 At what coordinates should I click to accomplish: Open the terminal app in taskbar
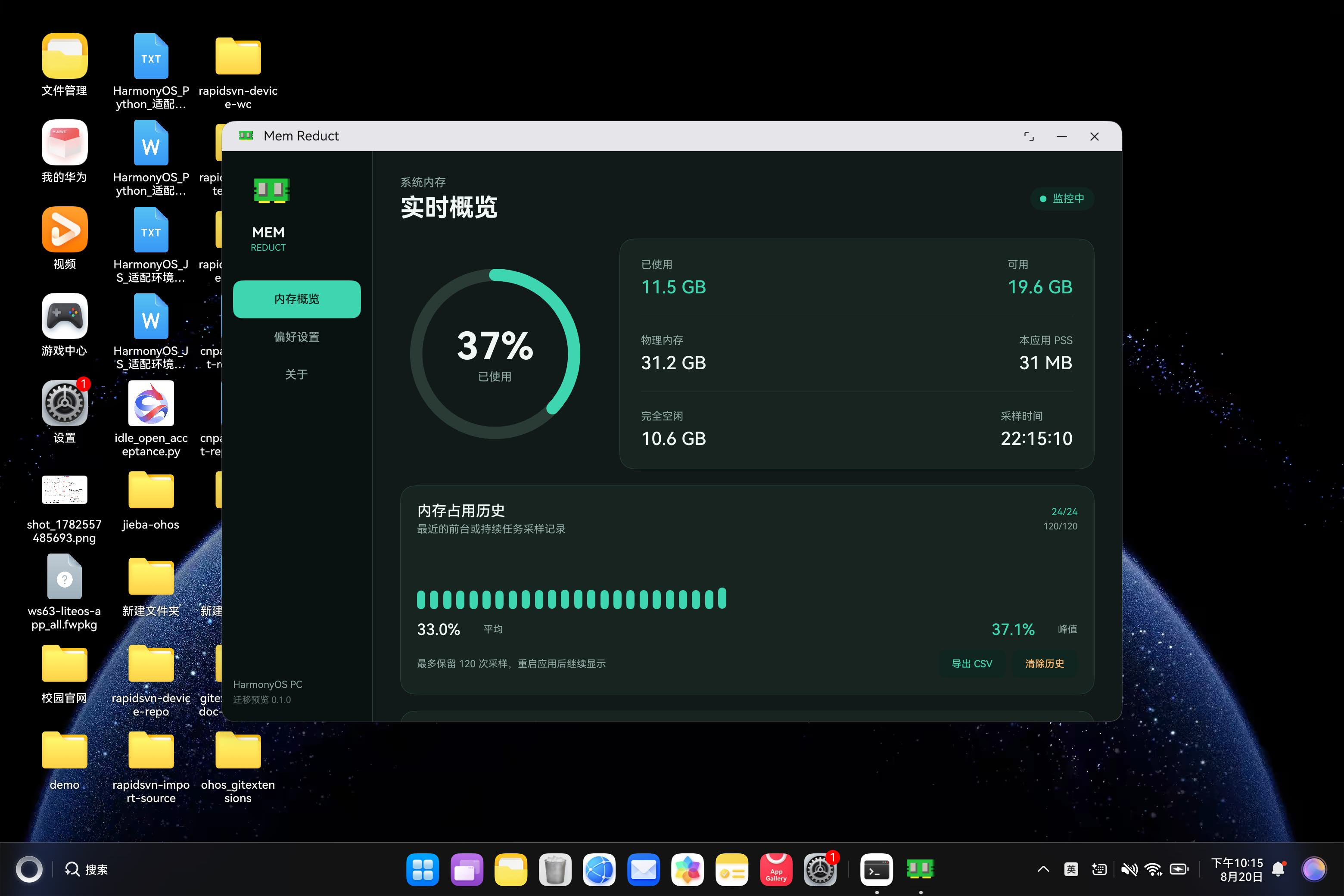click(x=877, y=870)
